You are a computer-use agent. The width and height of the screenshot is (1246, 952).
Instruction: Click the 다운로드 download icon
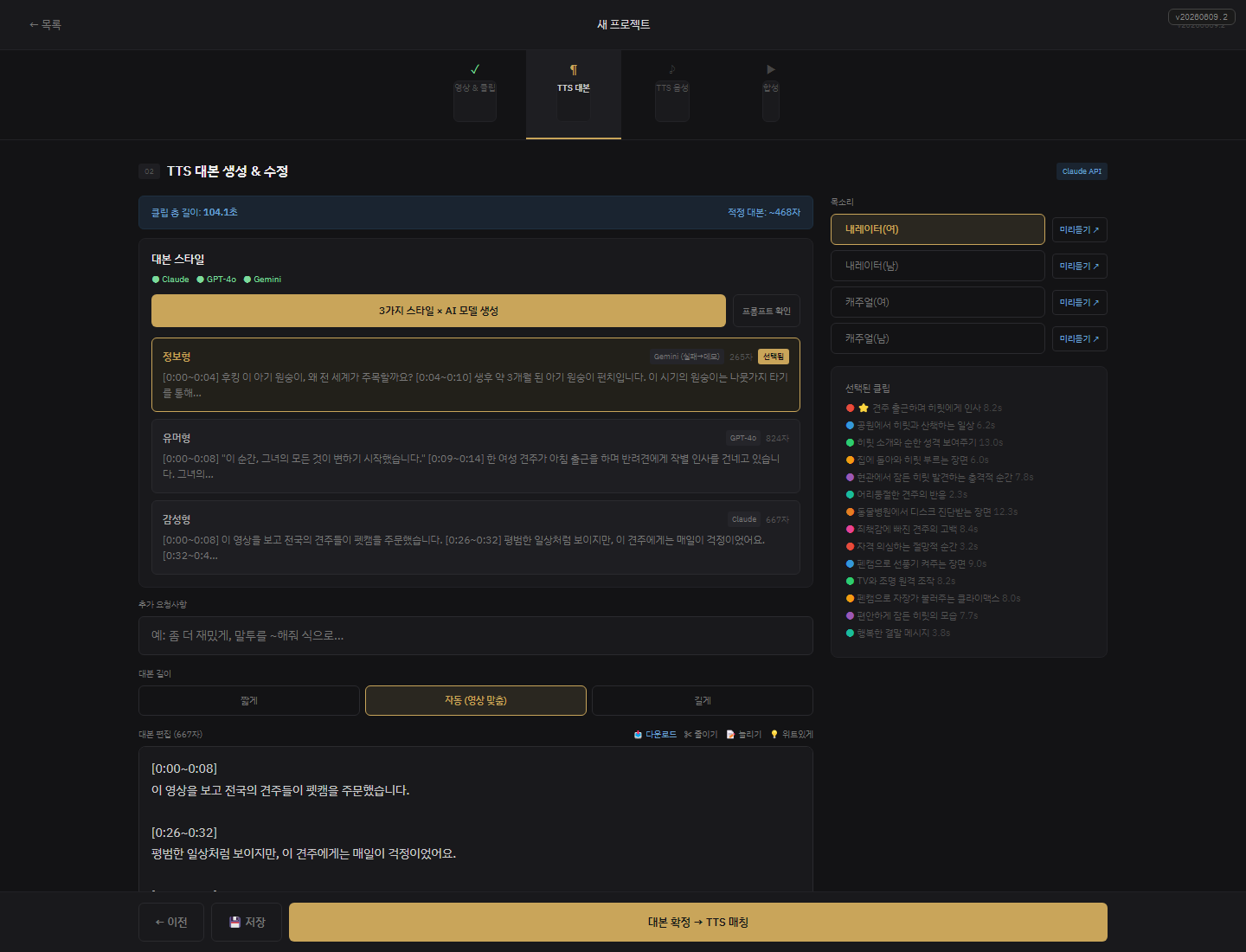point(638,735)
